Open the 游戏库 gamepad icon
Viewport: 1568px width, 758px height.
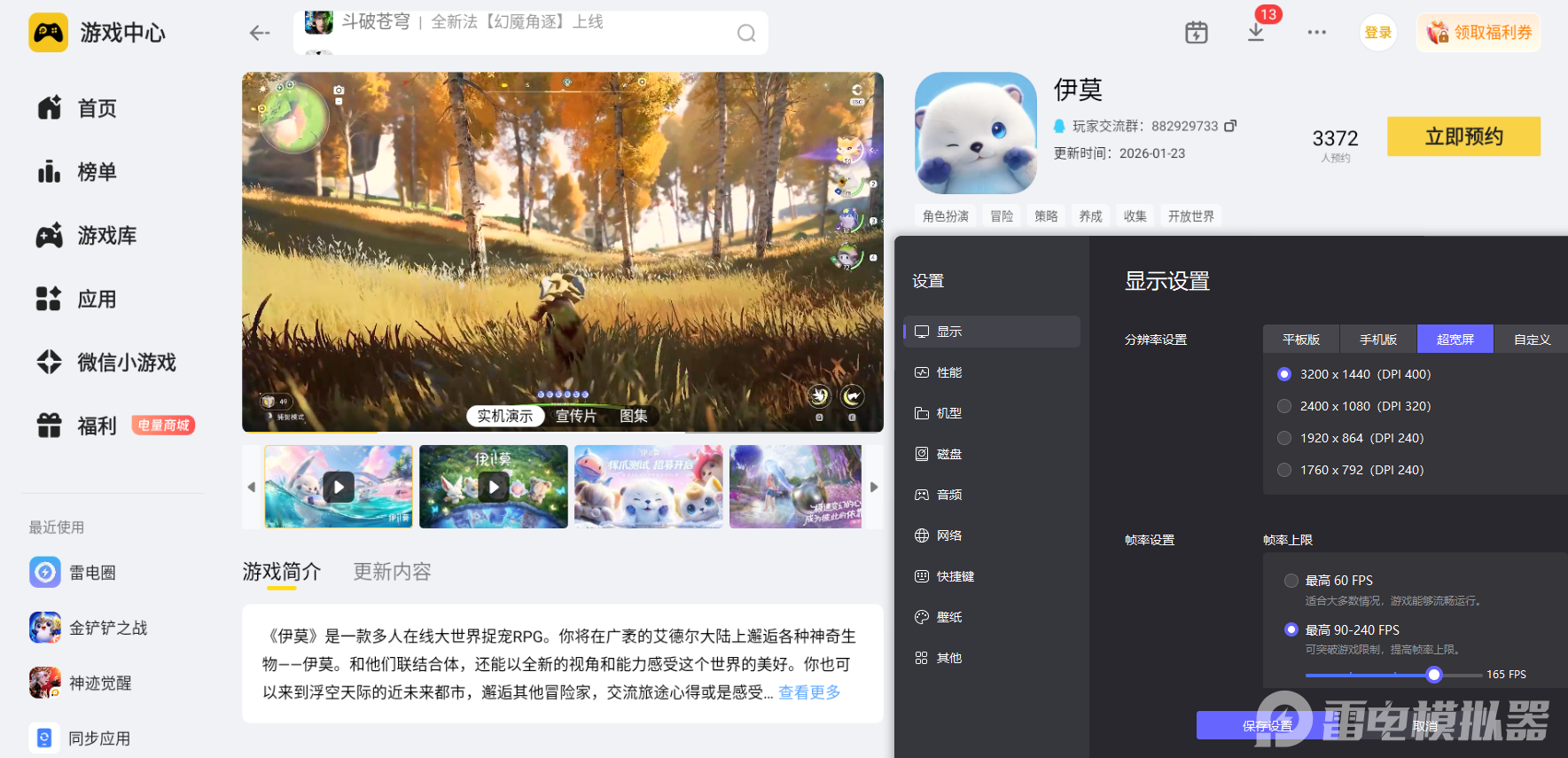click(50, 236)
